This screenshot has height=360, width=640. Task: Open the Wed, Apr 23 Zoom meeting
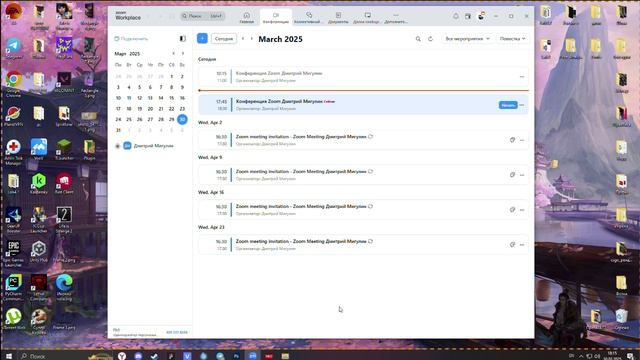363,244
